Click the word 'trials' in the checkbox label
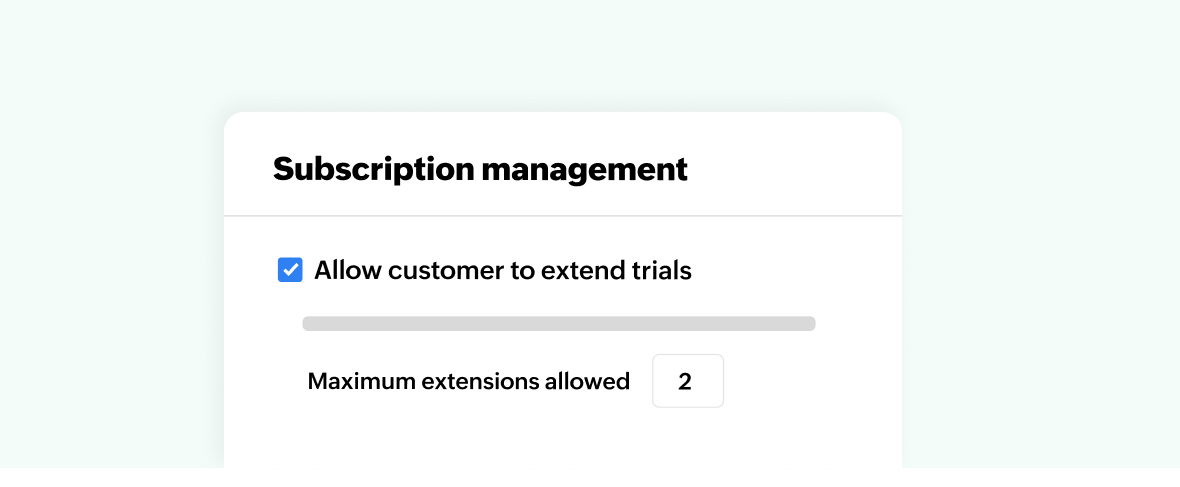This screenshot has width=1180, height=487. click(660, 270)
